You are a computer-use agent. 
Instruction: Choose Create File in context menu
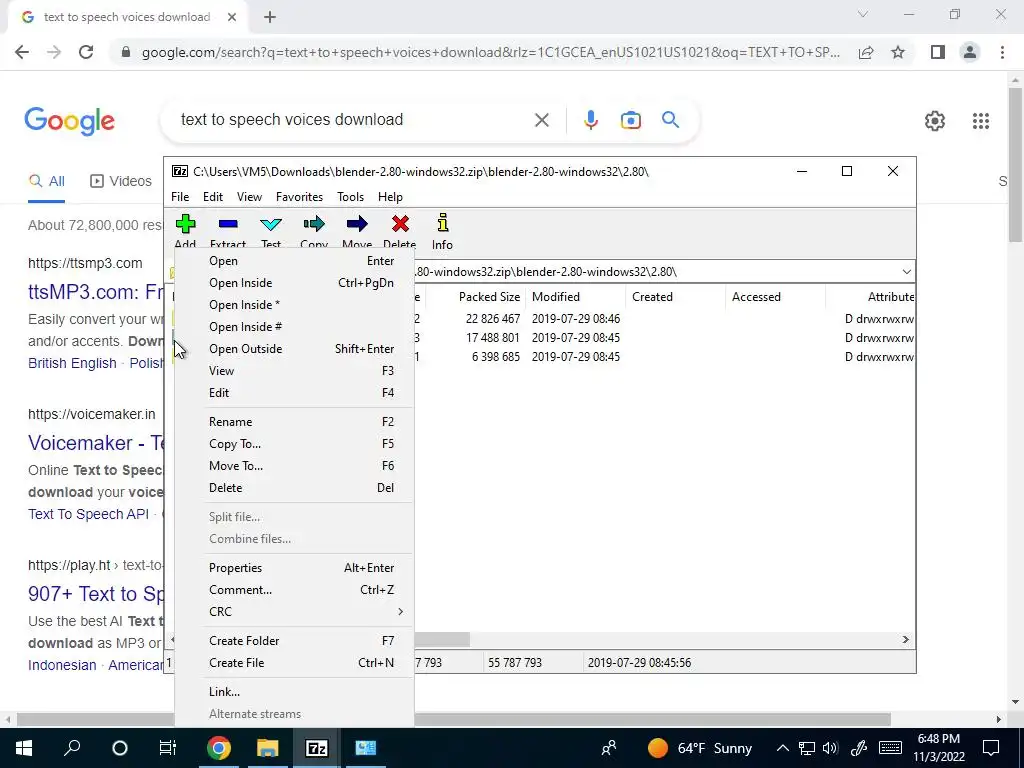[295, 663]
